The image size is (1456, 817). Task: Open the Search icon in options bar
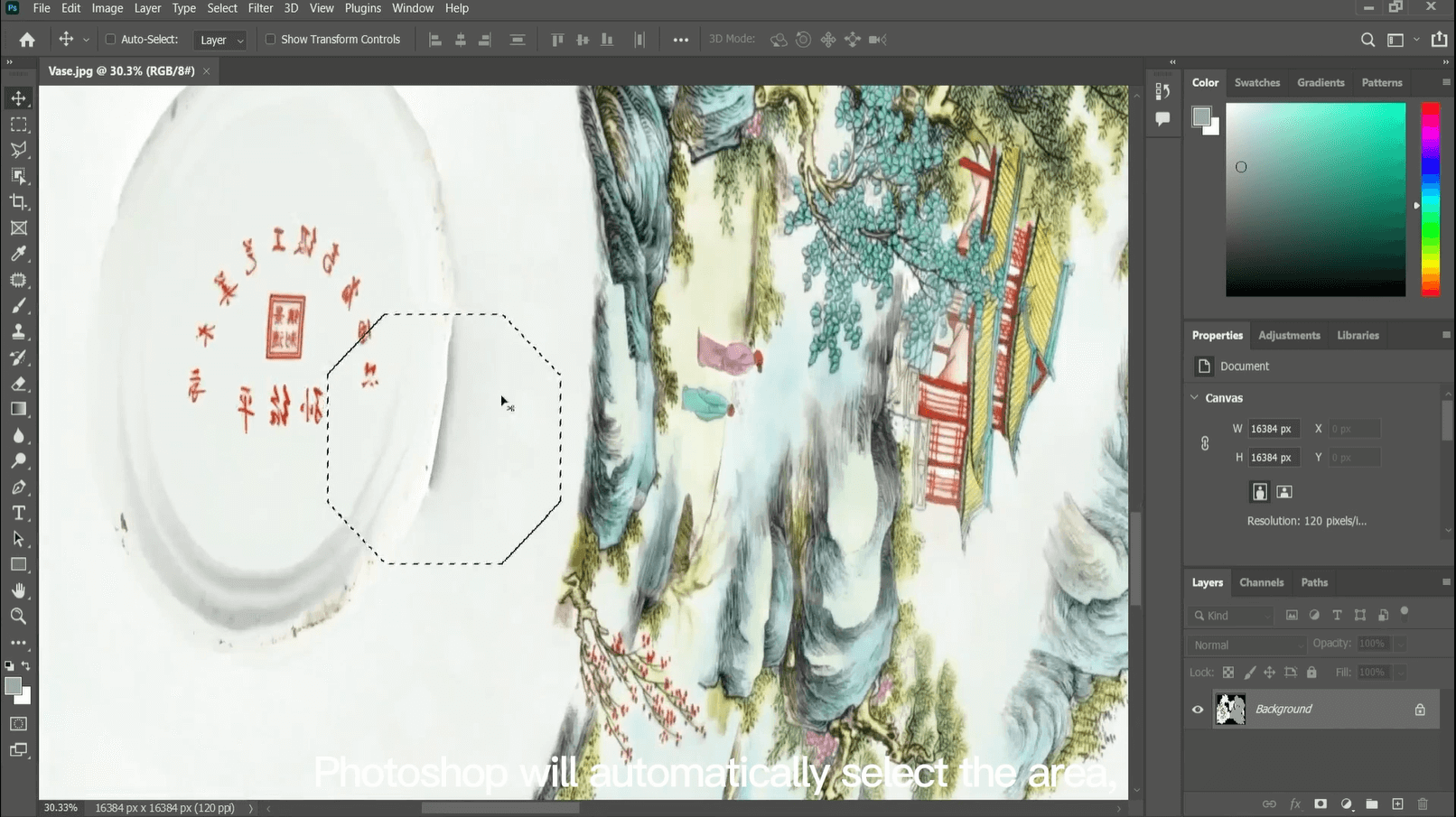pyautogui.click(x=1367, y=40)
